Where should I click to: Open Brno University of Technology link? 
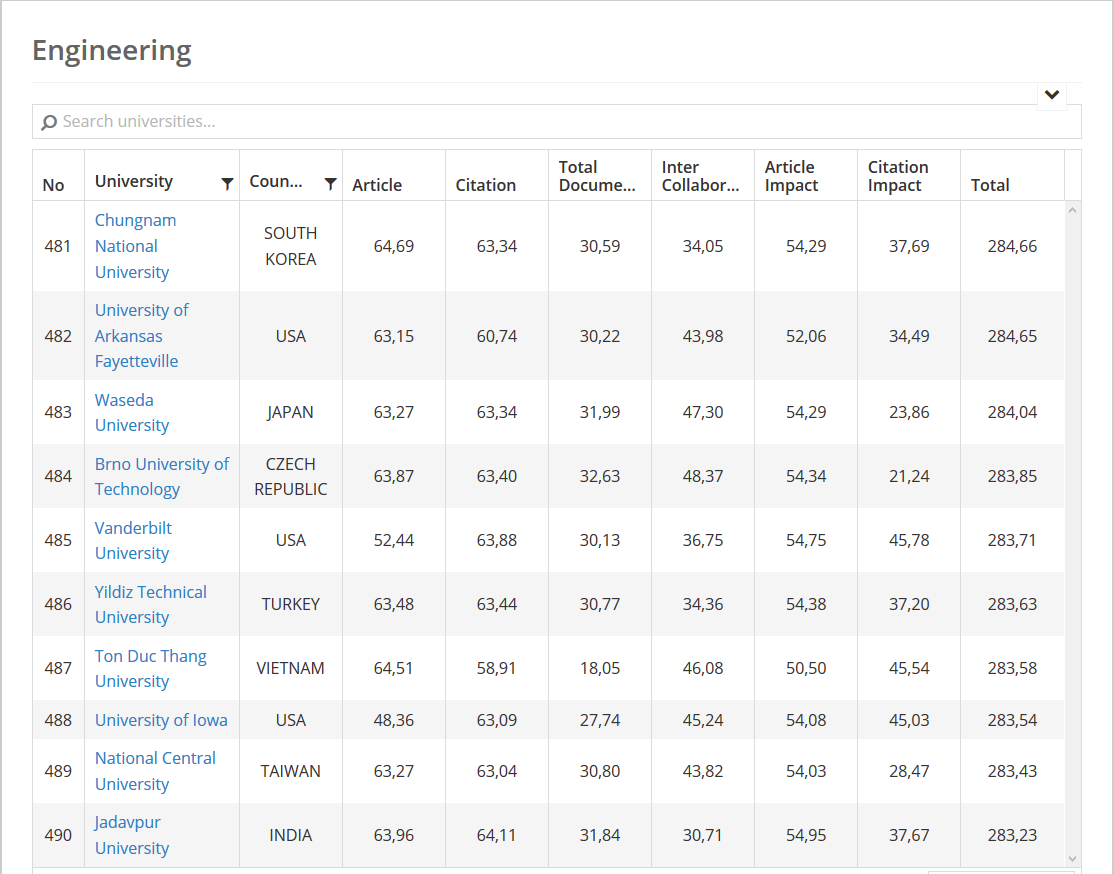pos(162,476)
